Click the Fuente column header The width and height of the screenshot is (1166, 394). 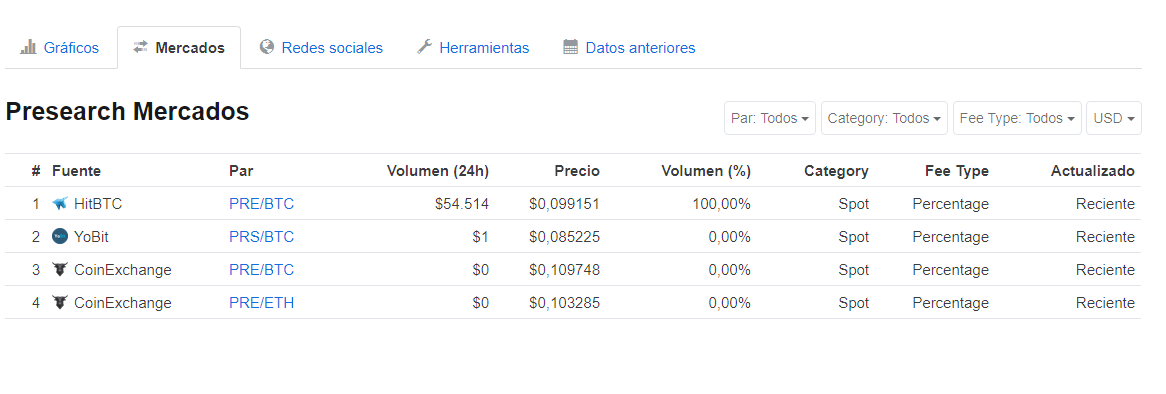click(77, 171)
